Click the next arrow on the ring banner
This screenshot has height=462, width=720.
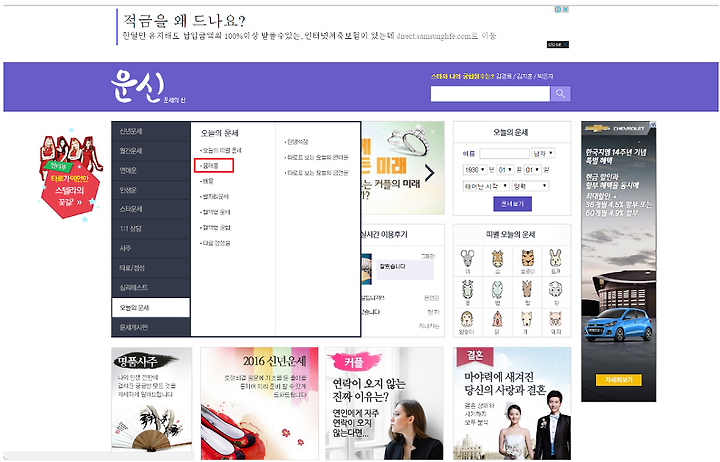pyautogui.click(x=429, y=173)
